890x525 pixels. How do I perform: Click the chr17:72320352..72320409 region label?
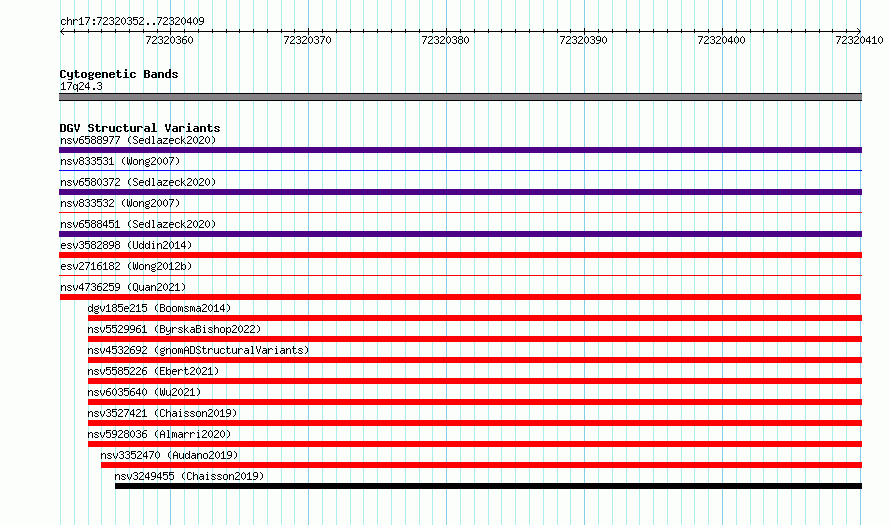(x=132, y=21)
